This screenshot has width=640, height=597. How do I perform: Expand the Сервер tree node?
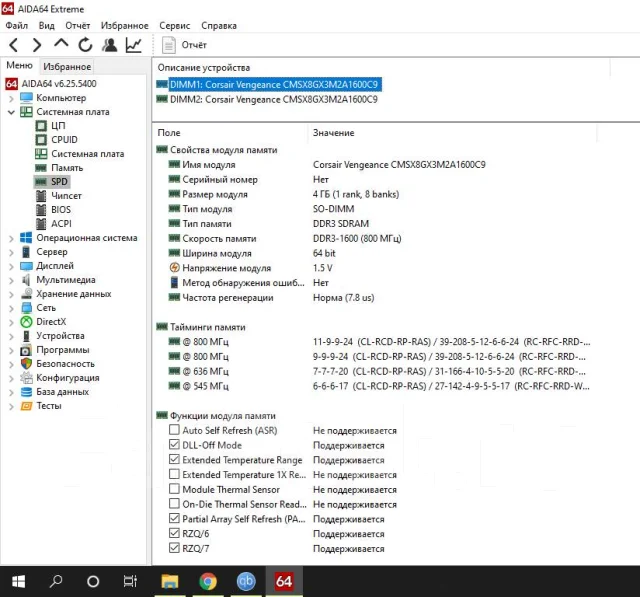tap(11, 253)
